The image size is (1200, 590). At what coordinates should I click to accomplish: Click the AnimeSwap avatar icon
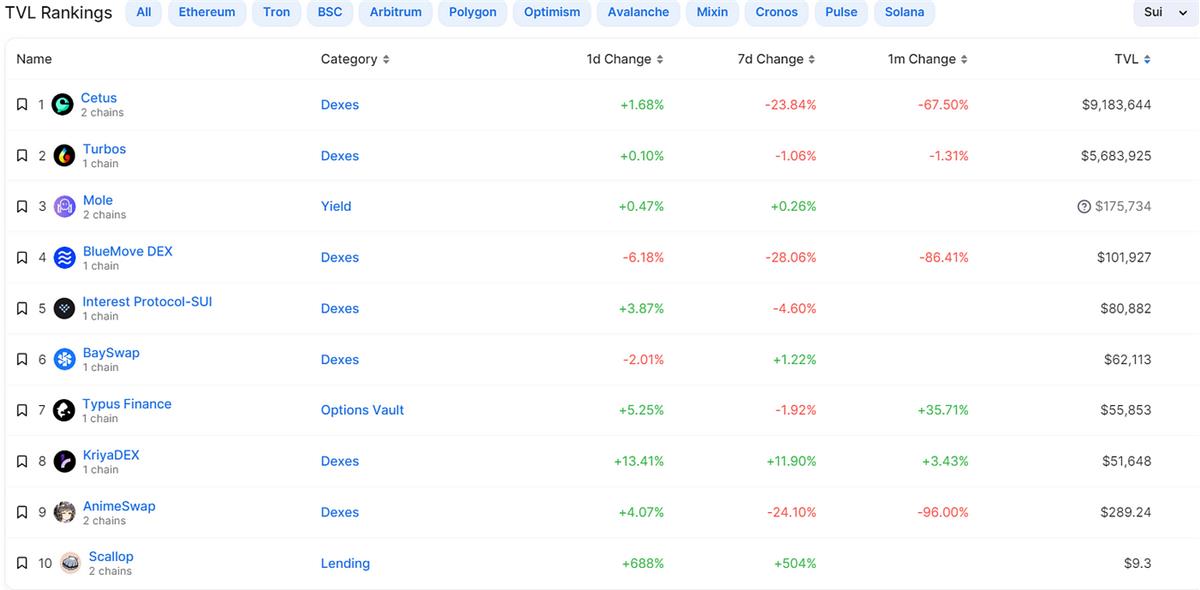pos(64,512)
